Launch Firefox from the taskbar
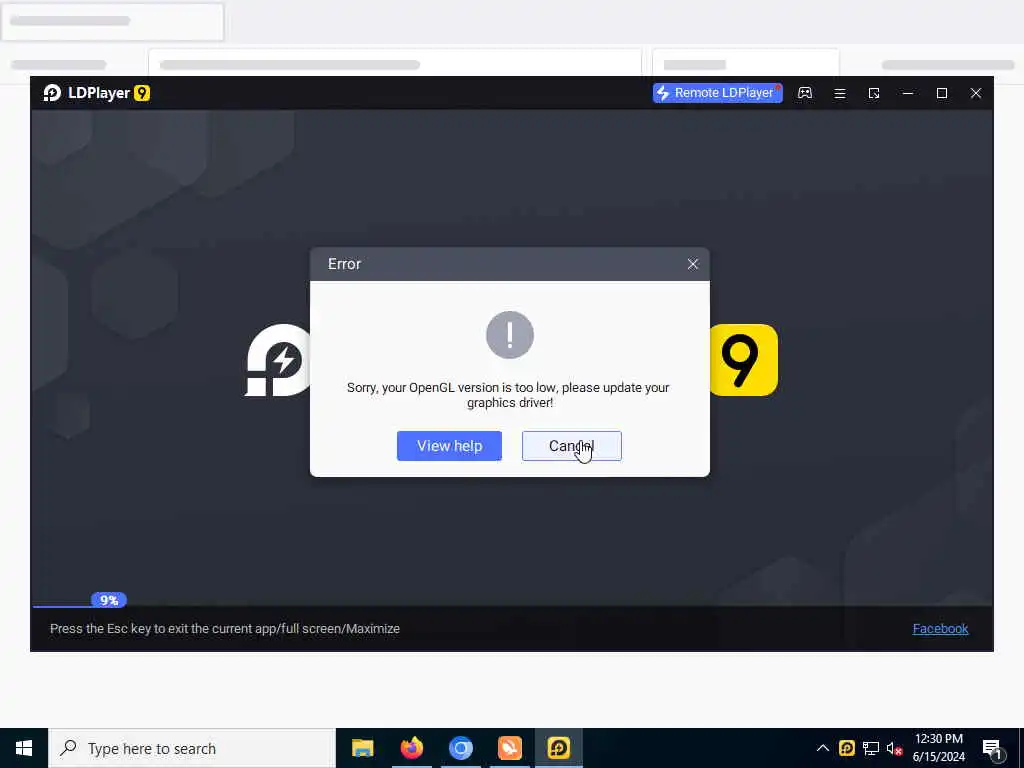The height and width of the screenshot is (768, 1024). (411, 748)
